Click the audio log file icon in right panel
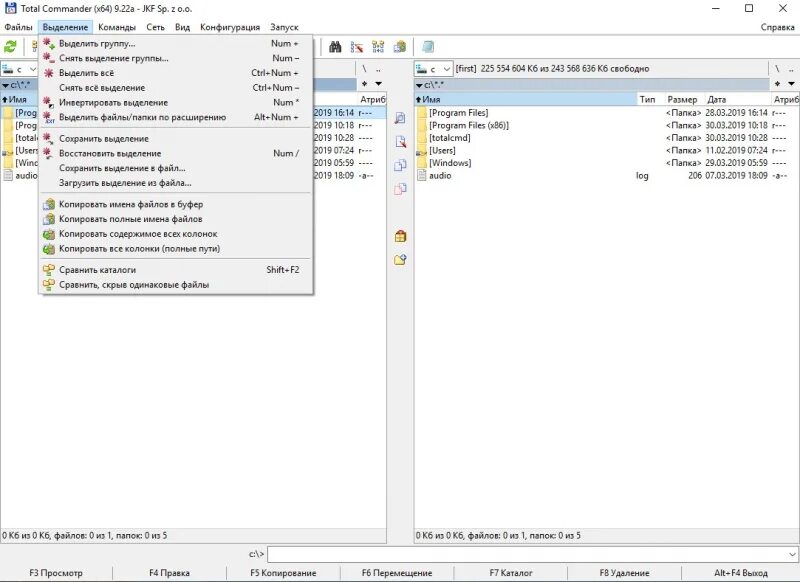This screenshot has height=582, width=800. [x=421, y=175]
